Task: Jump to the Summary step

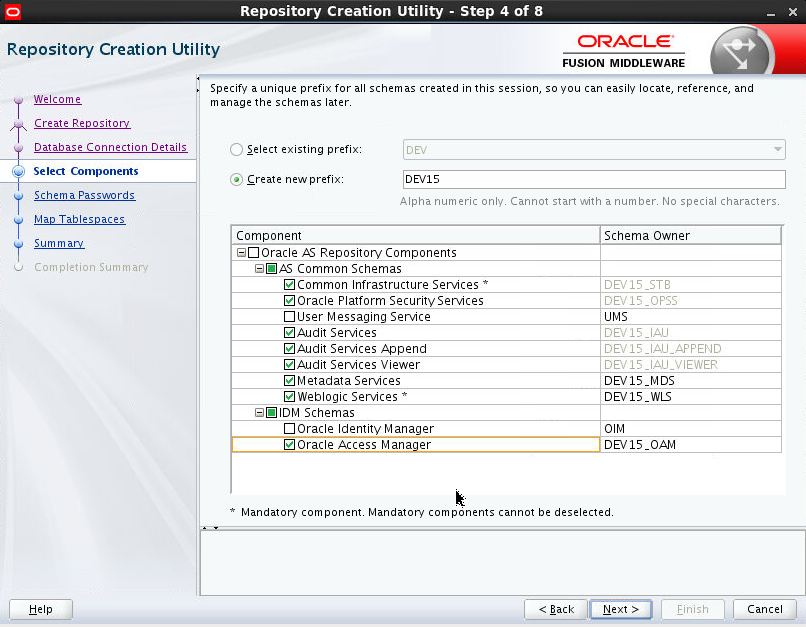Action: point(59,243)
